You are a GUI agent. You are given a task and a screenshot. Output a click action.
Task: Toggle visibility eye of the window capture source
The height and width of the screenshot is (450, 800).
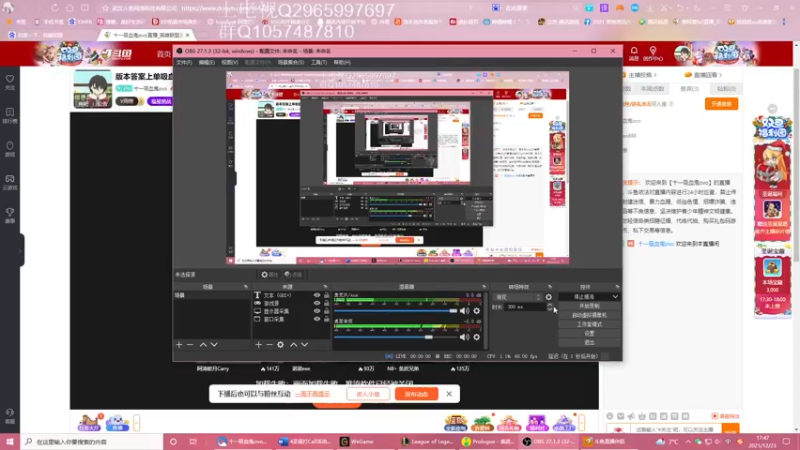(x=317, y=319)
